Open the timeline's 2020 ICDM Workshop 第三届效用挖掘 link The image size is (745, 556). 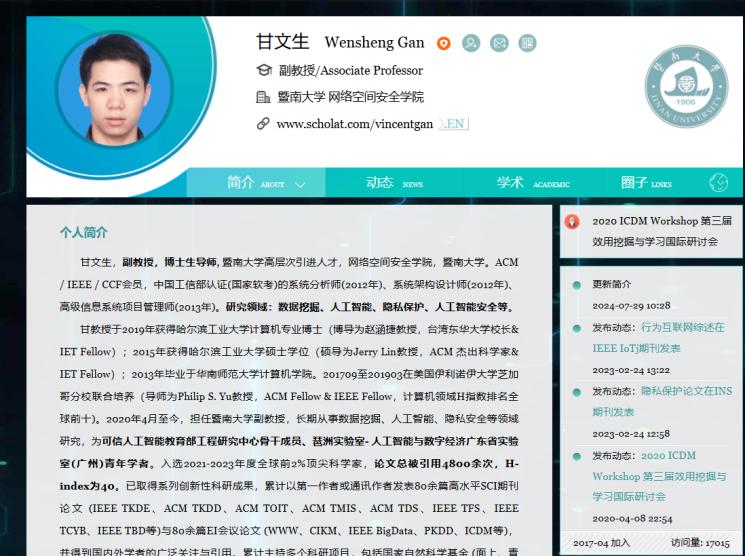(659, 476)
